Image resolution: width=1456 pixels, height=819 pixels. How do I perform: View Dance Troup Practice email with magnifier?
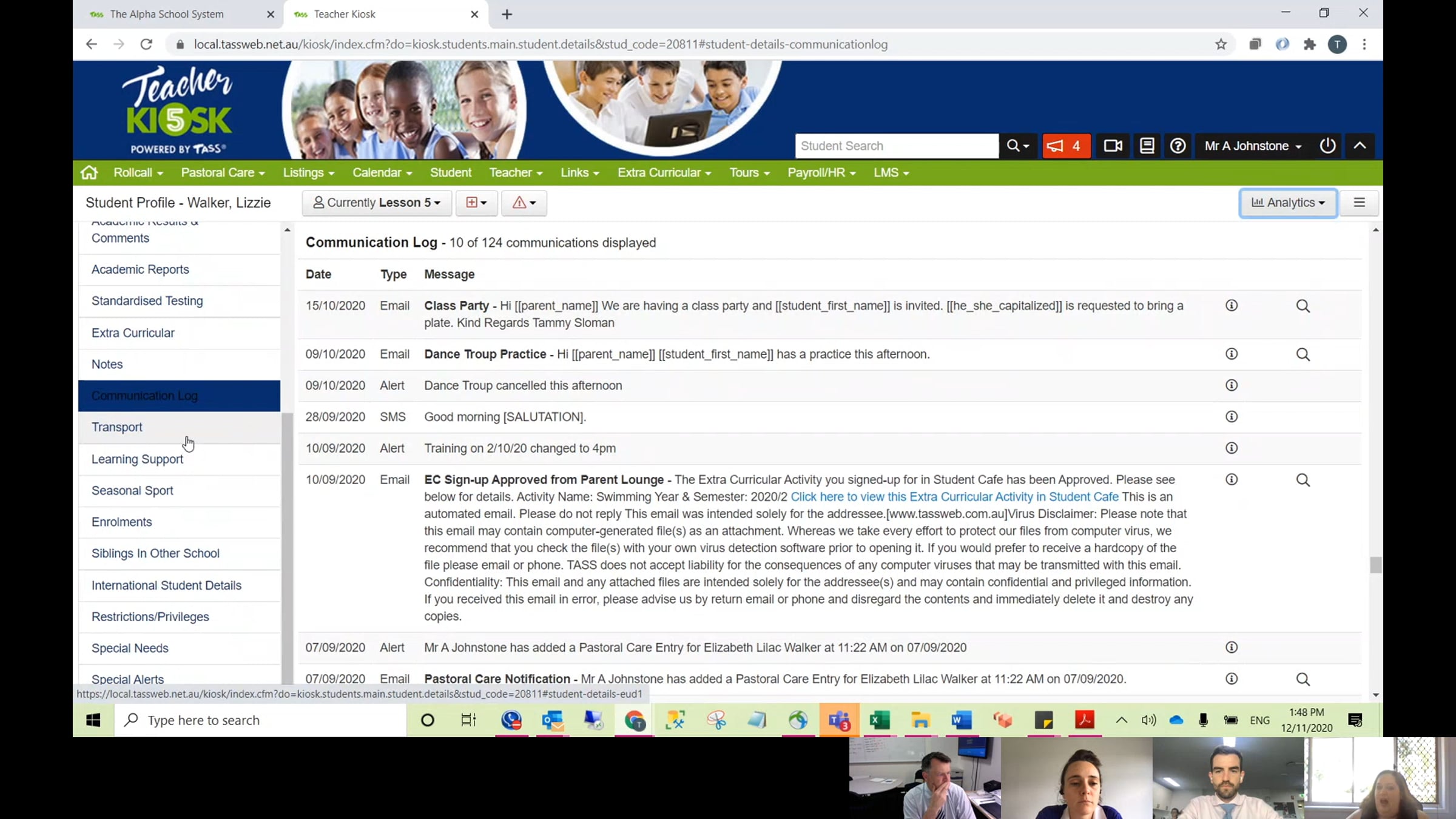(1303, 354)
